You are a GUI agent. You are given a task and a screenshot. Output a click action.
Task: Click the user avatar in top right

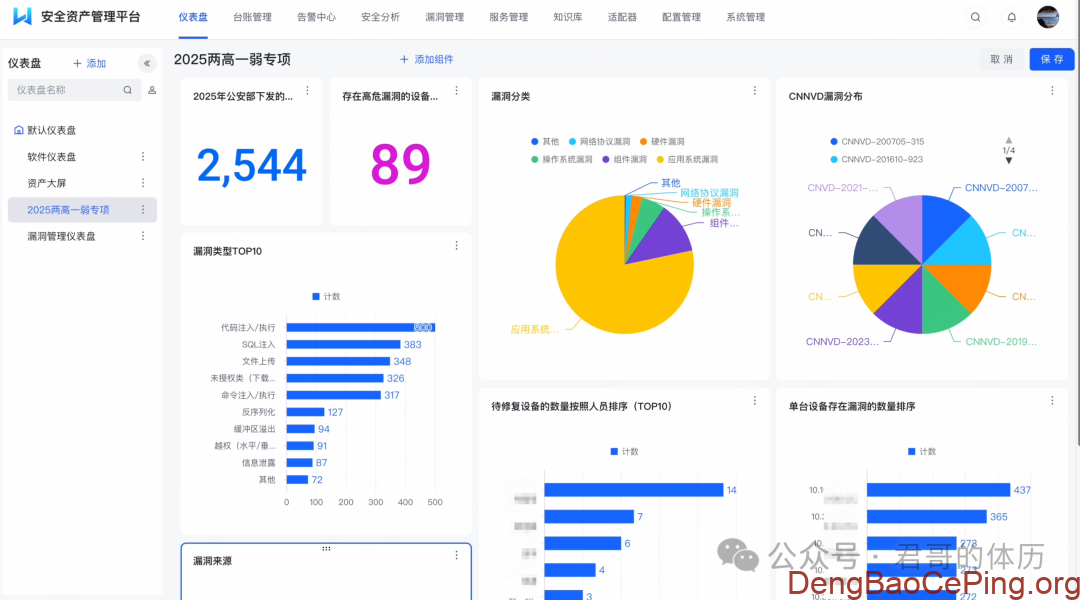point(1047,17)
